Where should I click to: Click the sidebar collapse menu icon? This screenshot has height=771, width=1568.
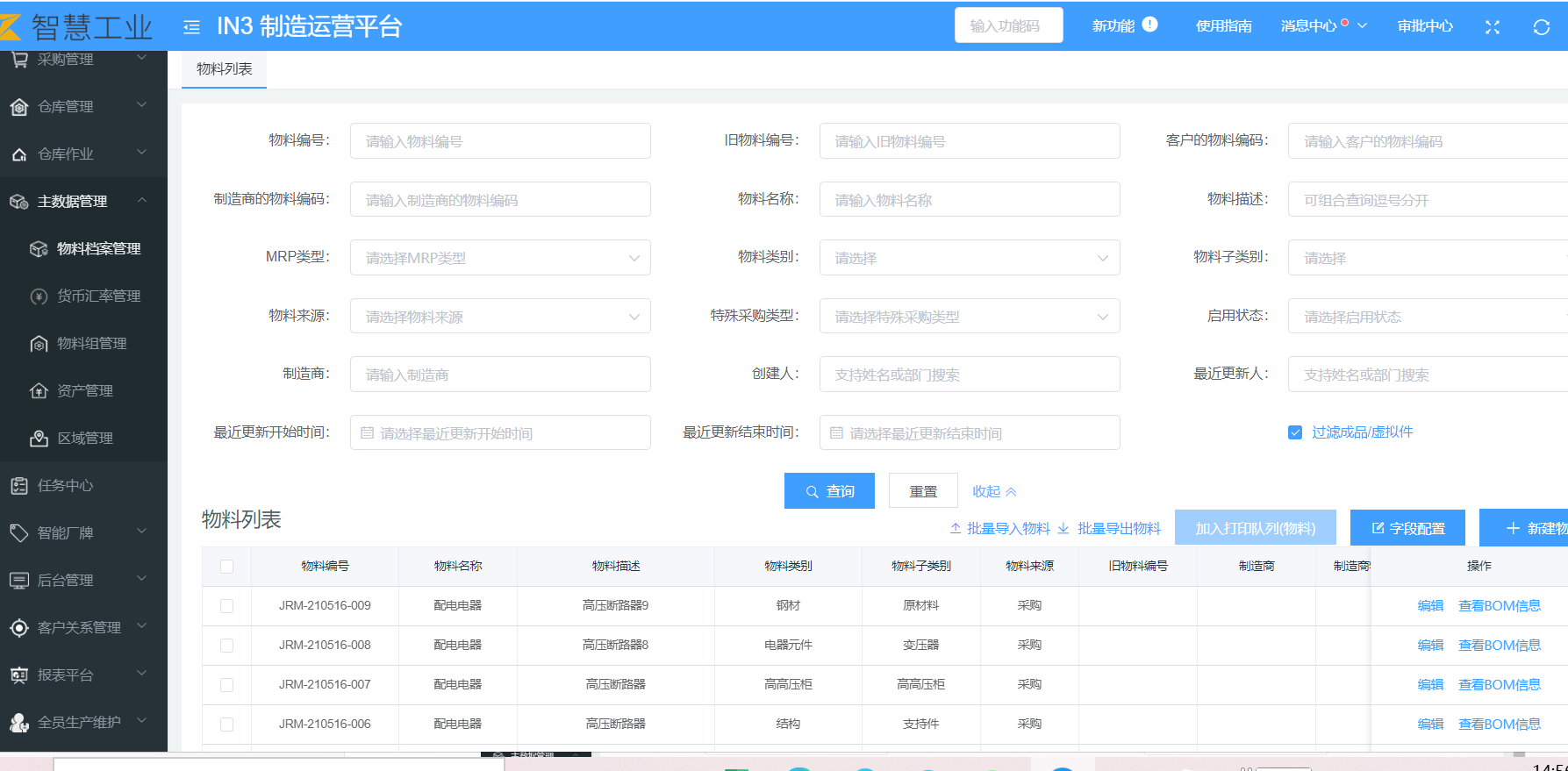pyautogui.click(x=191, y=27)
